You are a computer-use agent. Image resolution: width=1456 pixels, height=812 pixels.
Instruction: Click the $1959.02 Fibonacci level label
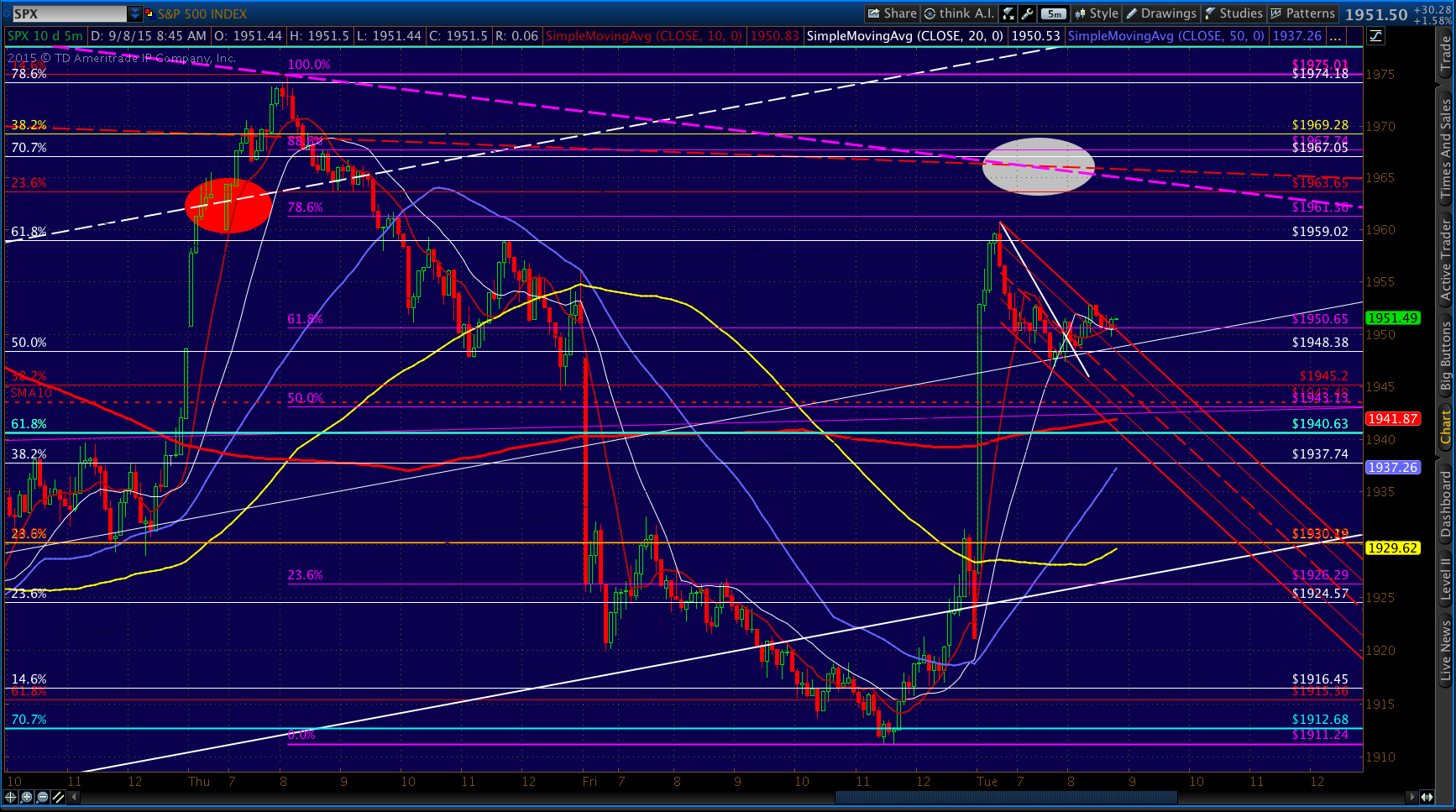[x=1320, y=232]
